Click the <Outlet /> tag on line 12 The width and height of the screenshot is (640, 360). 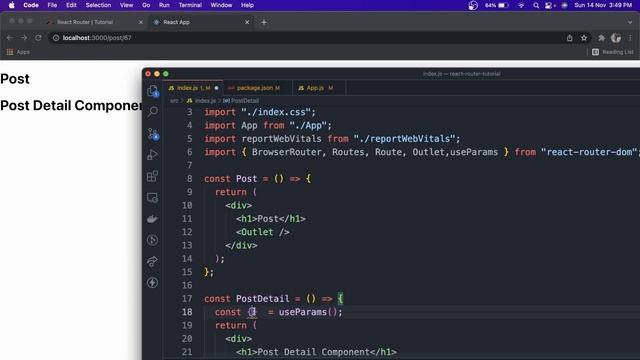click(x=262, y=232)
